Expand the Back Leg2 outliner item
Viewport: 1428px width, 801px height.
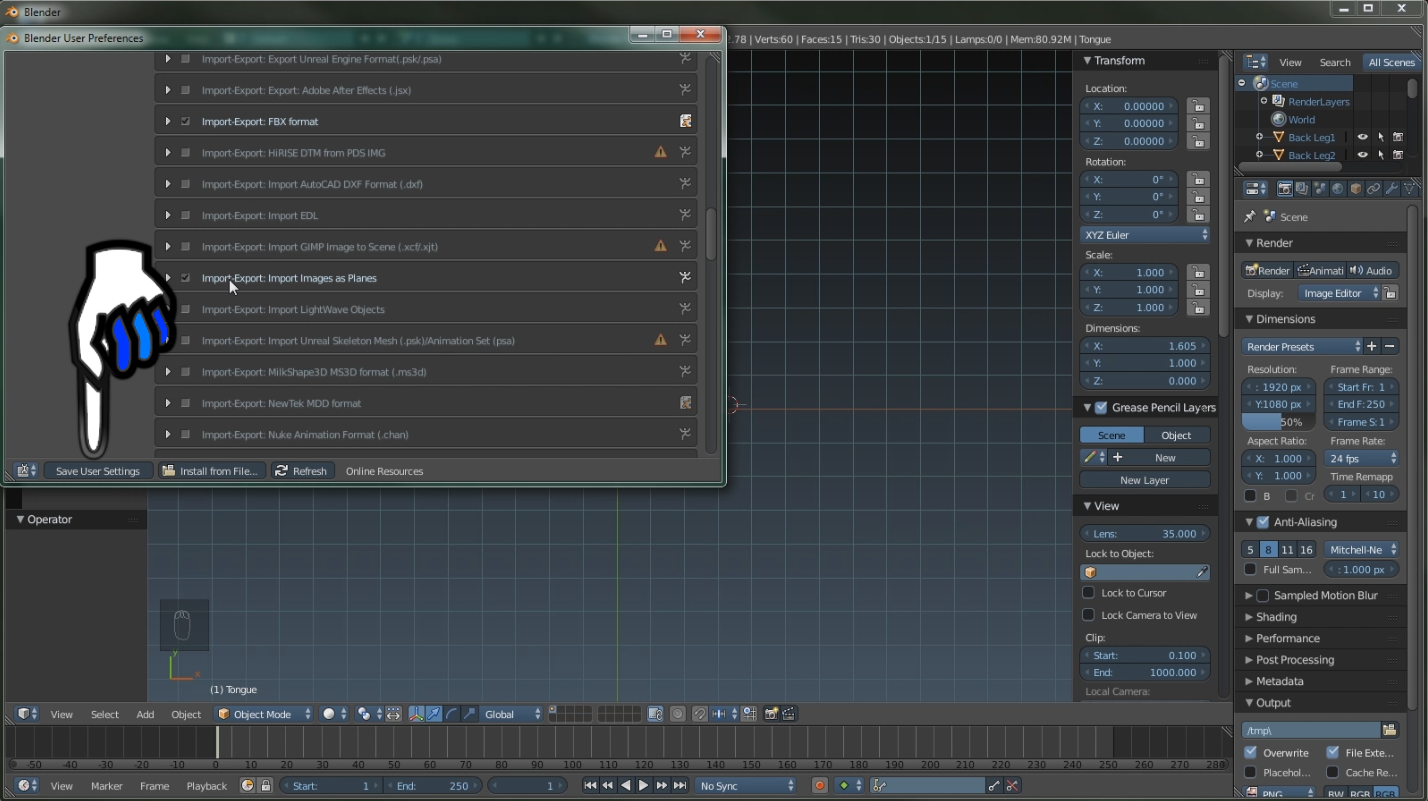pos(1259,155)
